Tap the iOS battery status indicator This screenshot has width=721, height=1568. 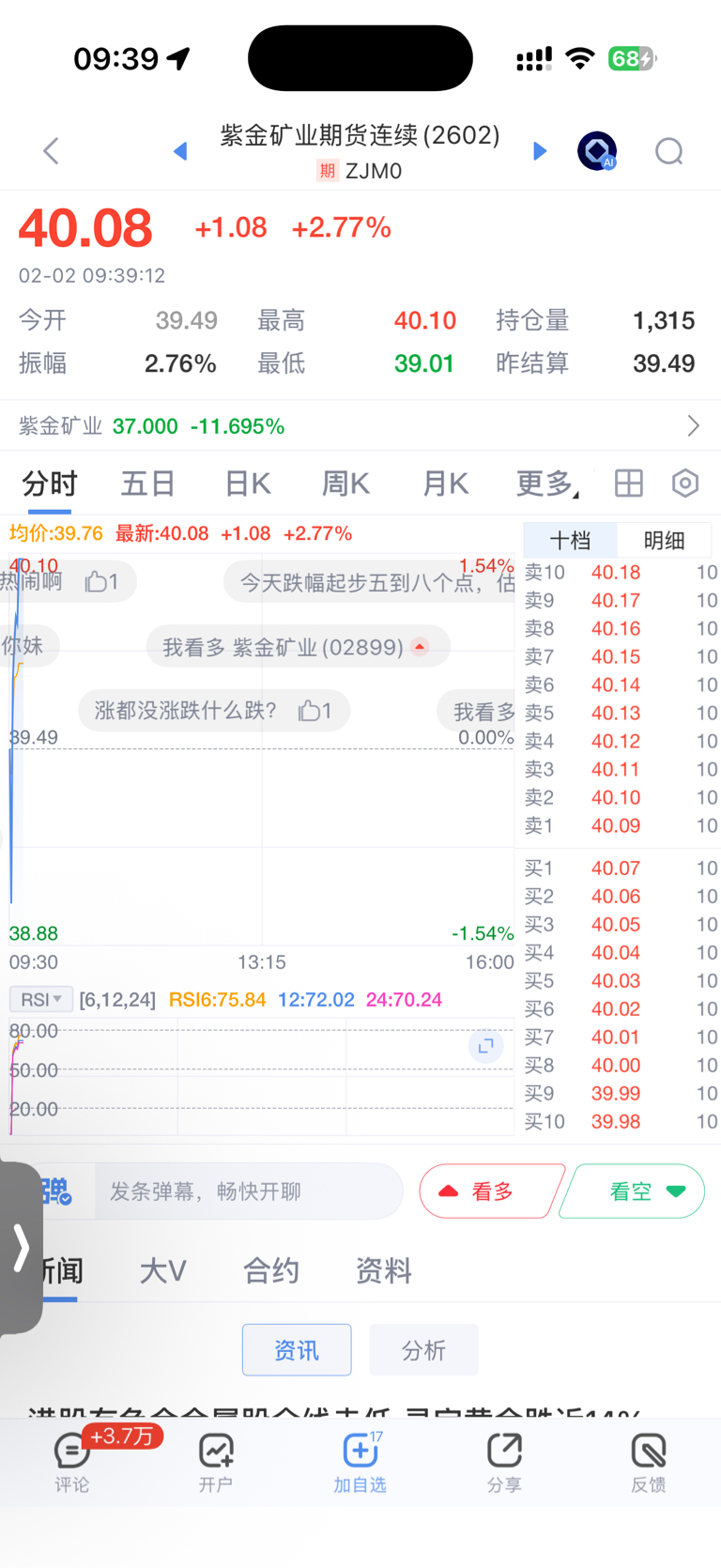pyautogui.click(x=632, y=59)
